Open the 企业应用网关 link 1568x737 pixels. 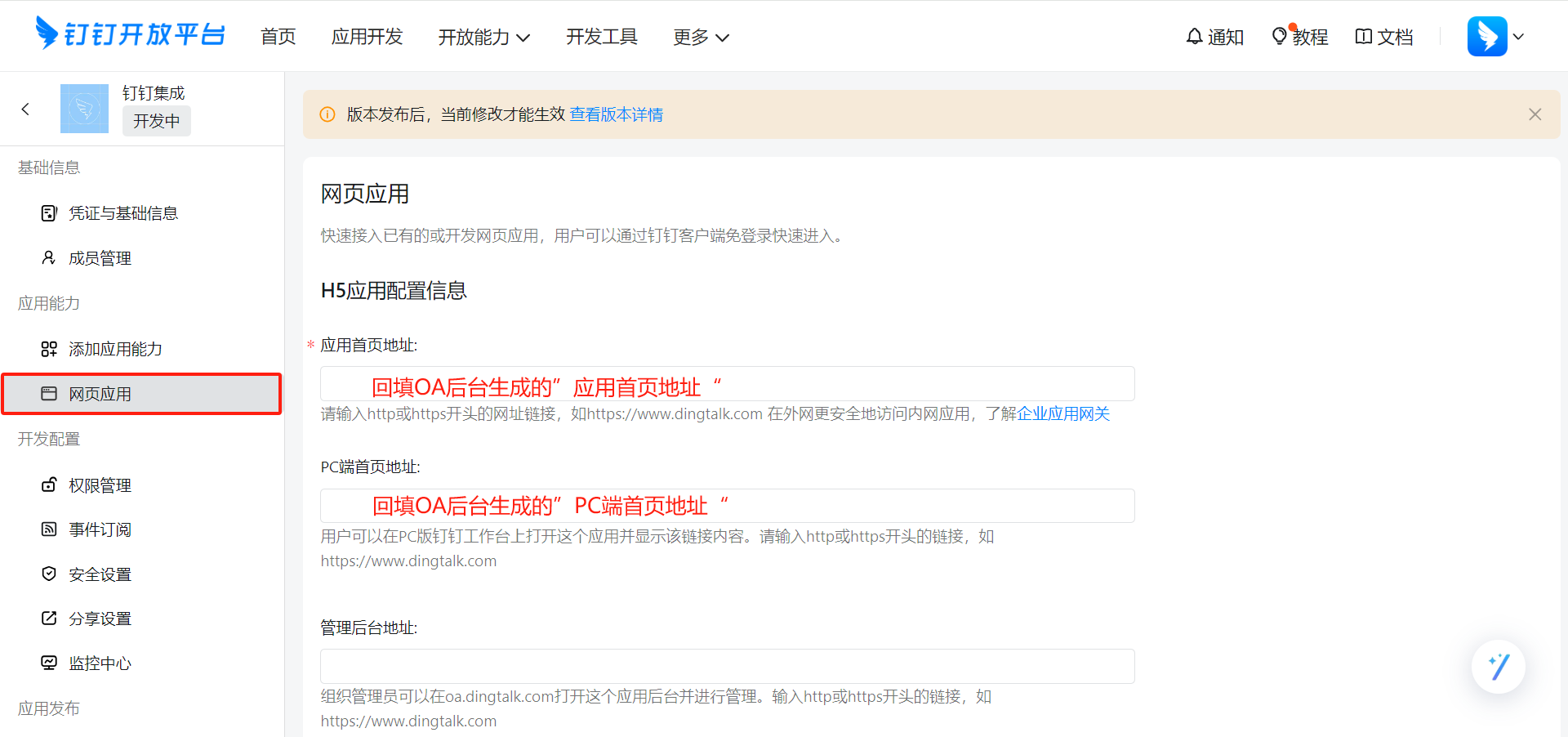pos(1063,413)
